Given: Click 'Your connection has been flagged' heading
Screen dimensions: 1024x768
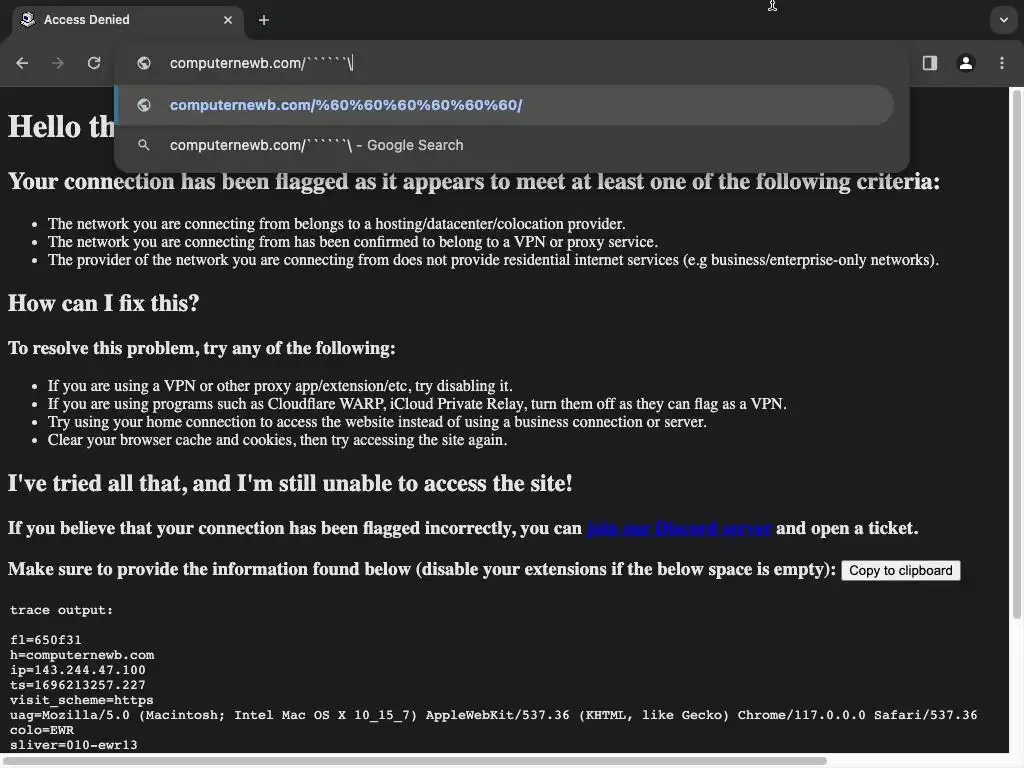Looking at the screenshot, I should [x=474, y=182].
